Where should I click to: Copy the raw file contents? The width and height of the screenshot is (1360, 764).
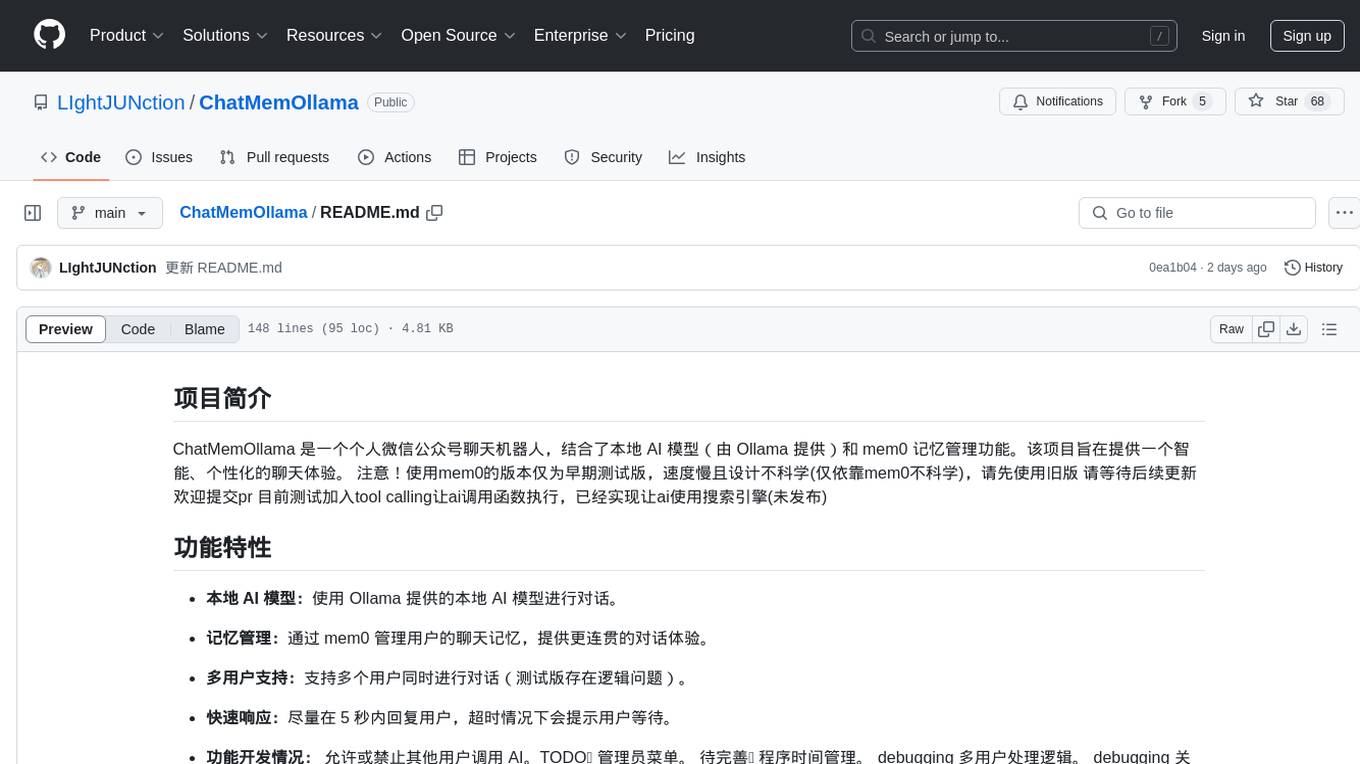tap(1266, 329)
